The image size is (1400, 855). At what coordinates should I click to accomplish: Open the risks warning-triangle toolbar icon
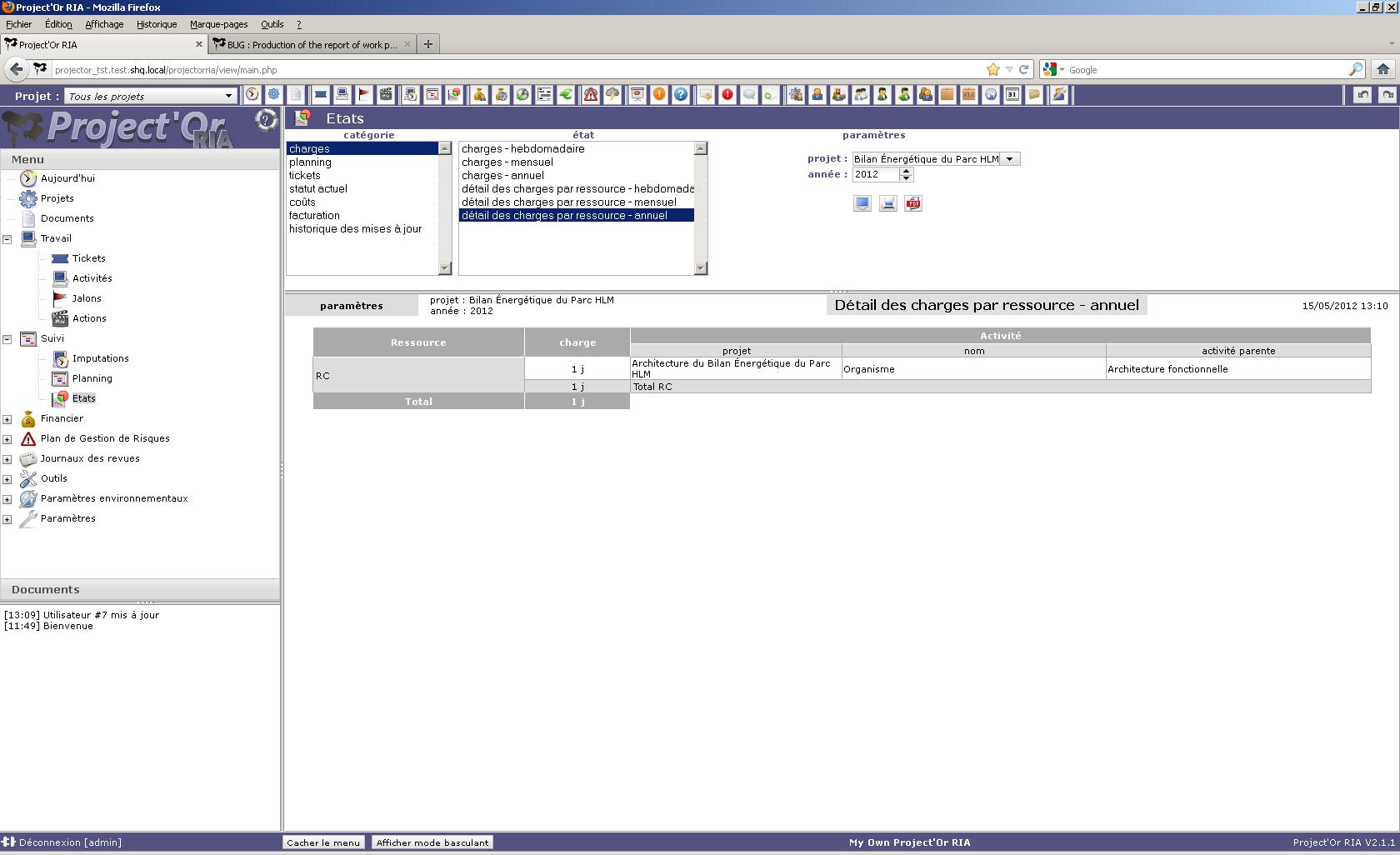tap(591, 95)
